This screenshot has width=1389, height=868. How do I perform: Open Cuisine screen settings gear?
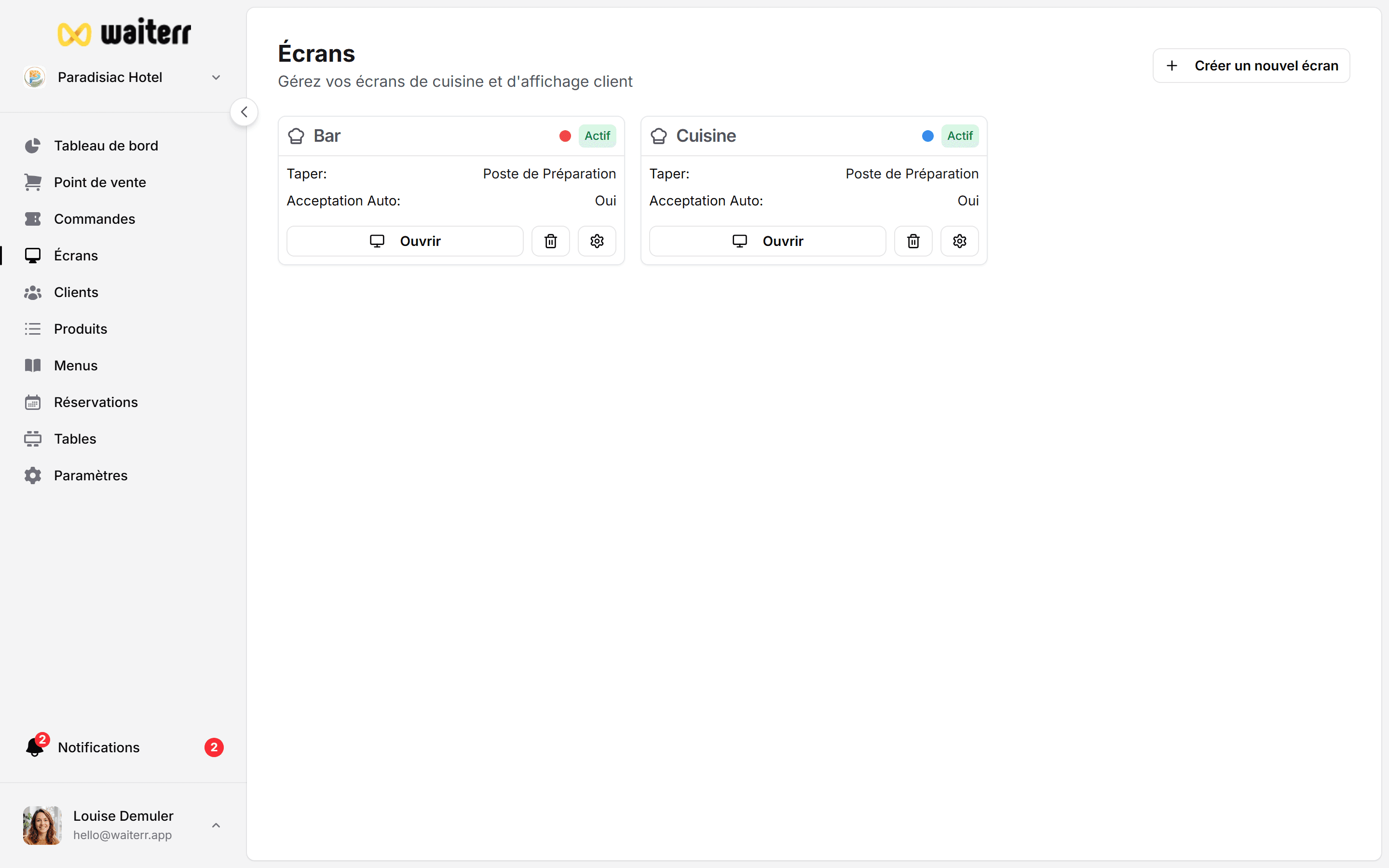pyautogui.click(x=960, y=241)
